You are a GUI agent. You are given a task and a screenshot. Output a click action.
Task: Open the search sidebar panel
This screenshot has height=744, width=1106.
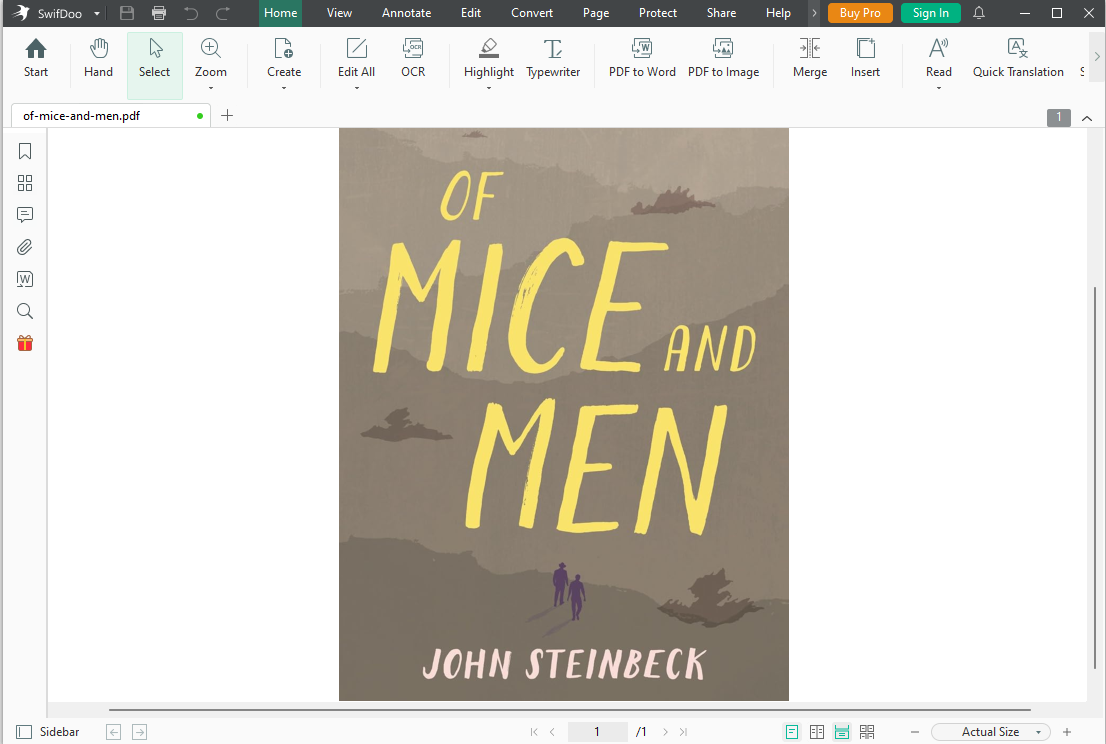[x=25, y=311]
